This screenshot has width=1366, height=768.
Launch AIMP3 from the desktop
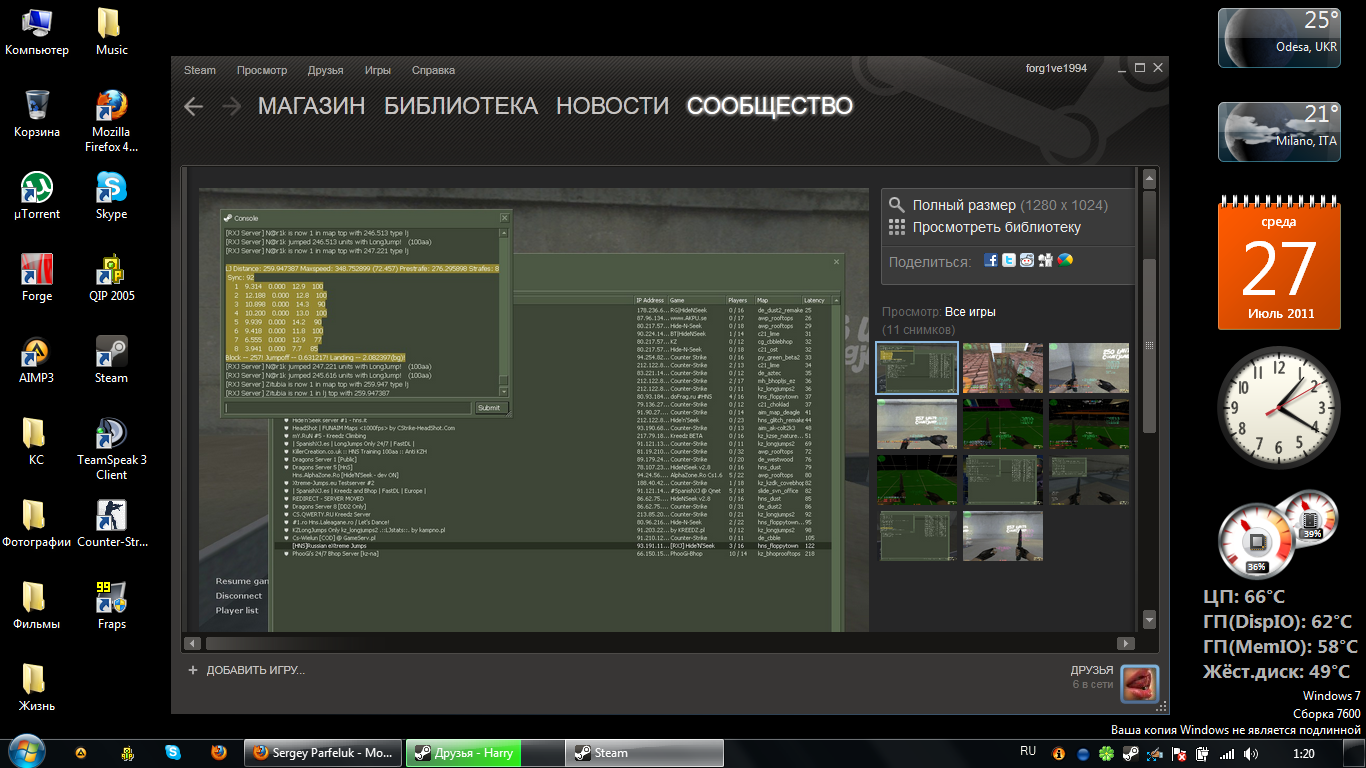click(x=37, y=359)
